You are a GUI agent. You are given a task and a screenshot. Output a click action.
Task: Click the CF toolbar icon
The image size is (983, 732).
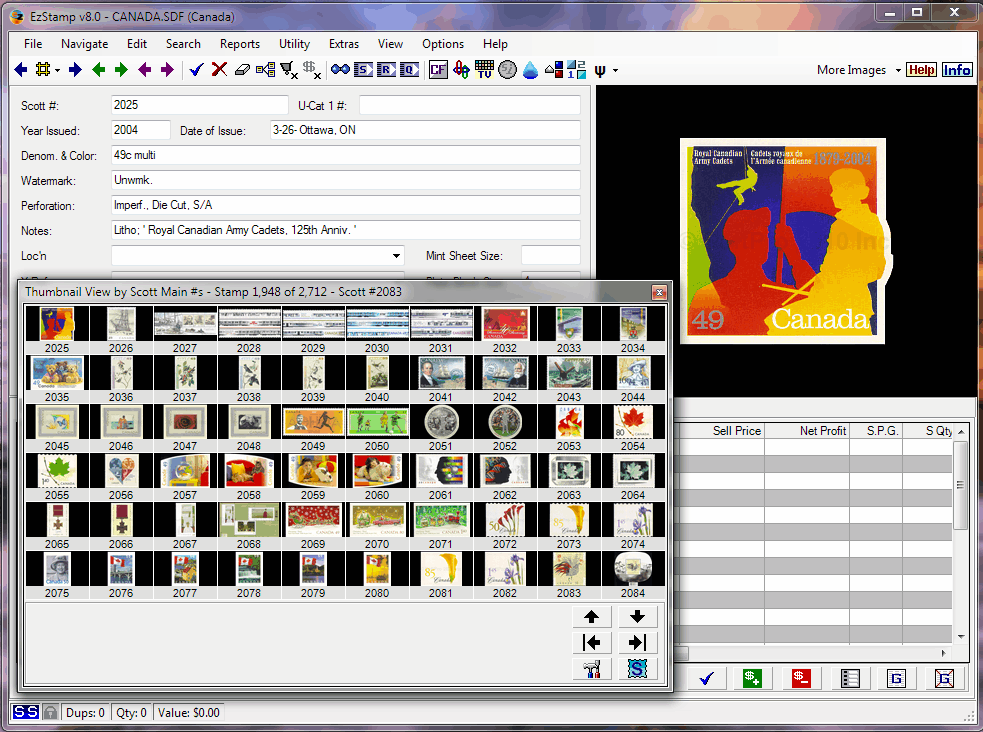(x=438, y=70)
